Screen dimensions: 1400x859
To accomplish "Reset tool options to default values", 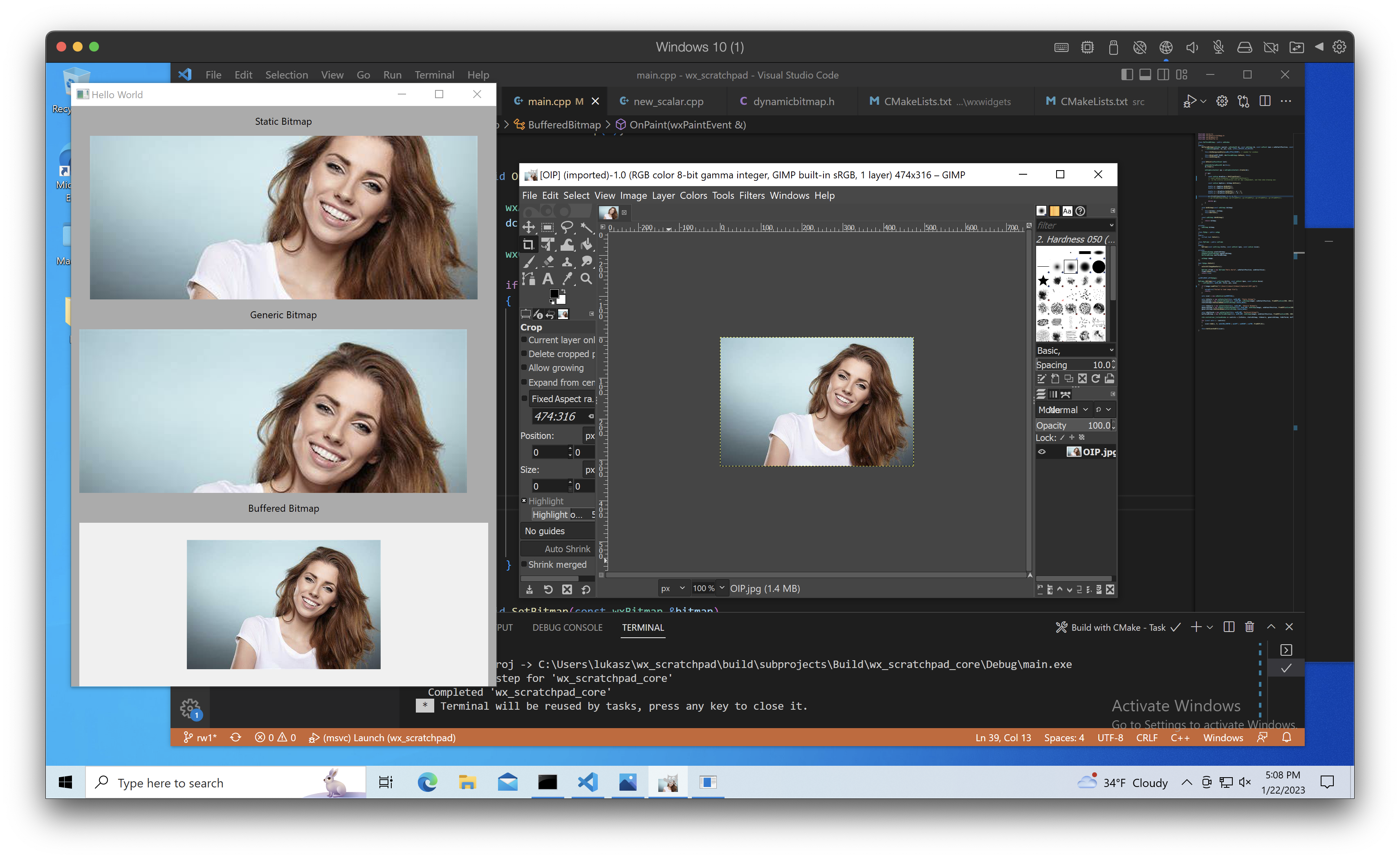I will point(586,589).
